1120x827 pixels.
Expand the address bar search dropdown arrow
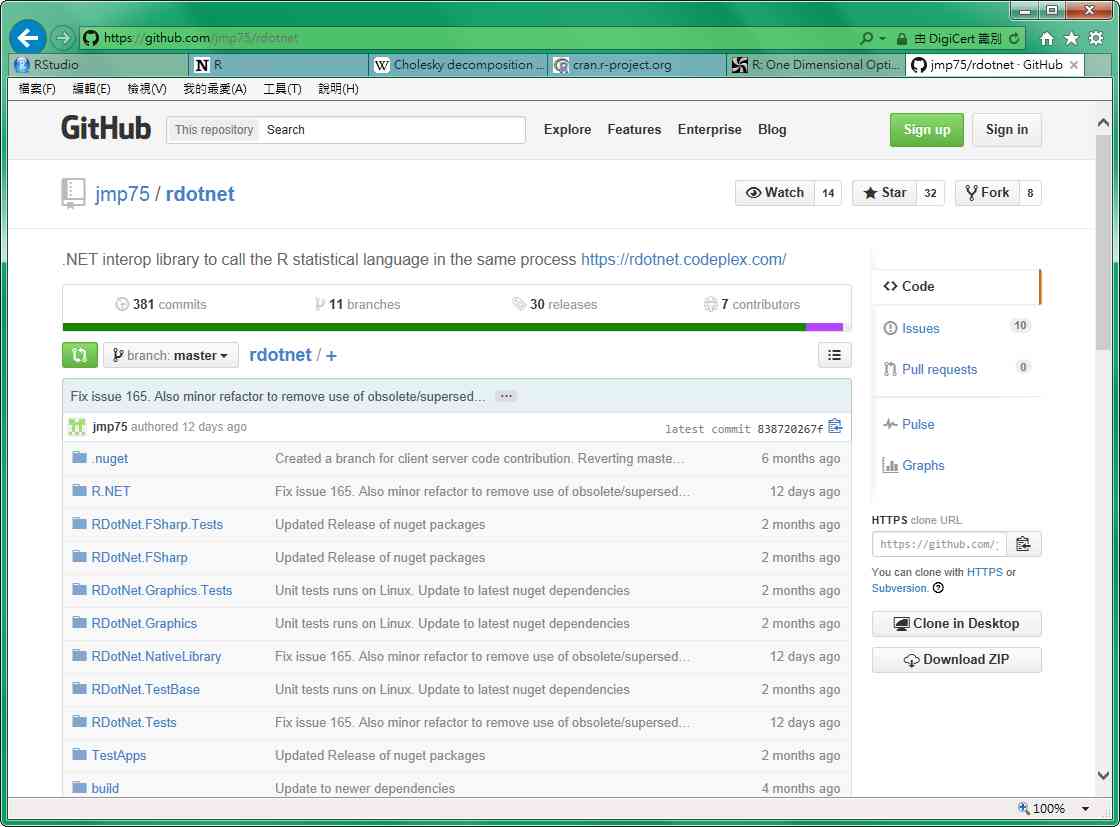pyautogui.click(x=882, y=38)
